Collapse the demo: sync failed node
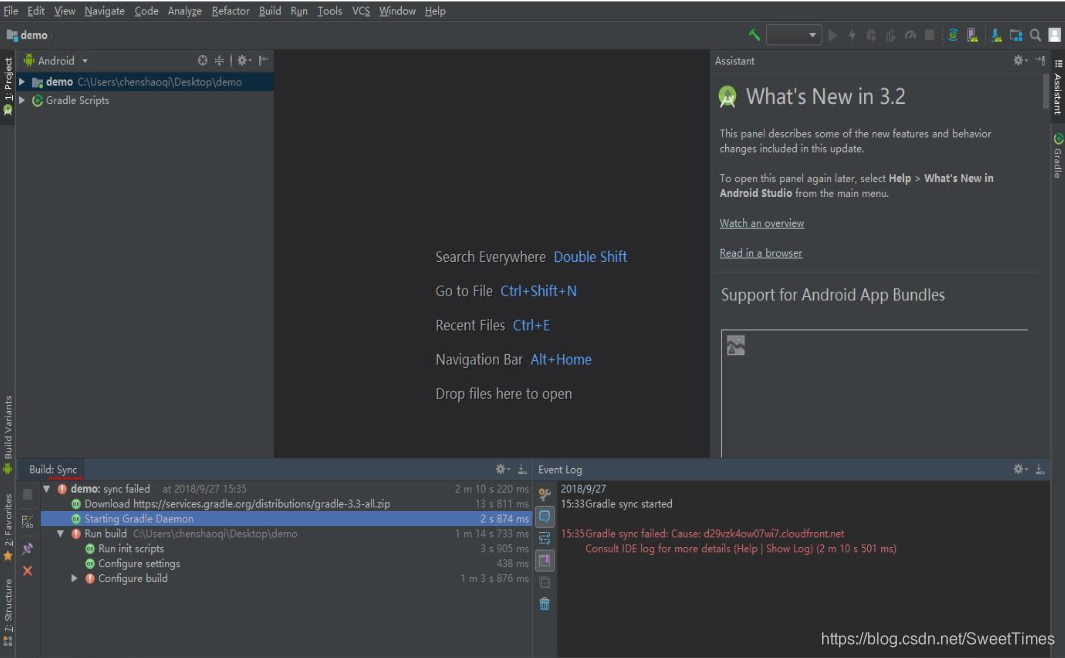Image resolution: width=1065 pixels, height=658 pixels. (46, 489)
